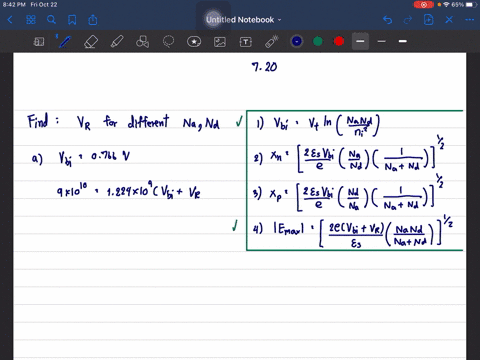Undo the last stroke
Screen dimensions: 480x360
387,20
